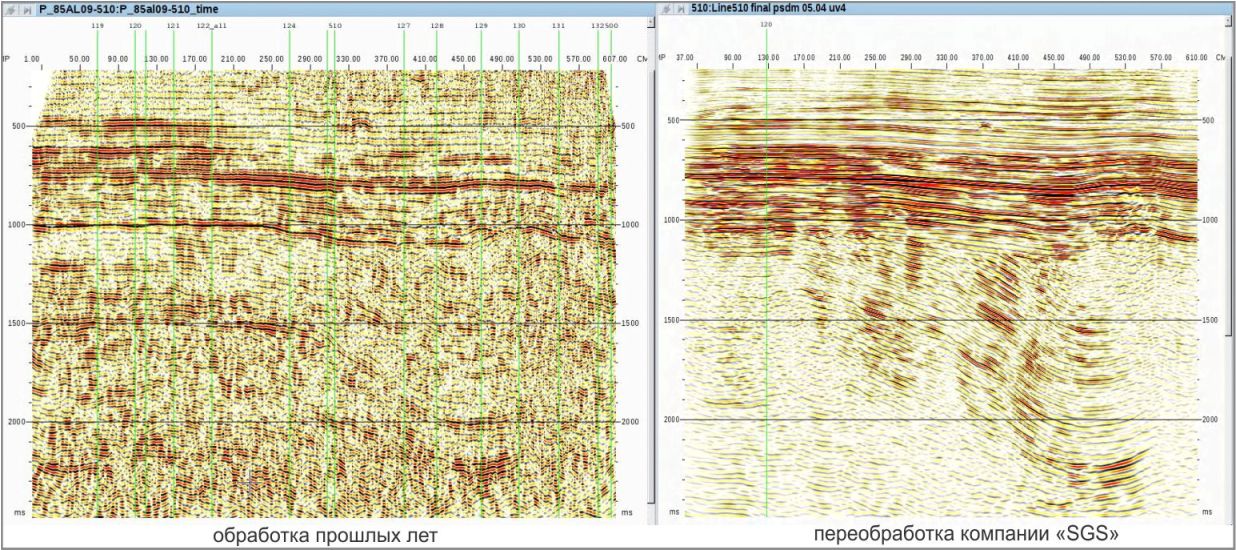Click the pin icon in Line510 panel title
1236x550 pixels.
pos(665,9)
